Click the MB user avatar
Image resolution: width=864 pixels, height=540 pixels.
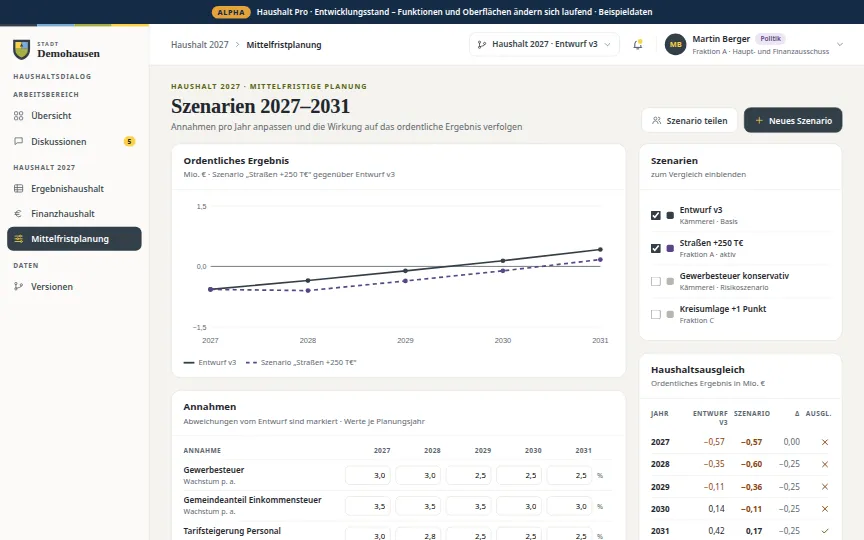point(676,45)
